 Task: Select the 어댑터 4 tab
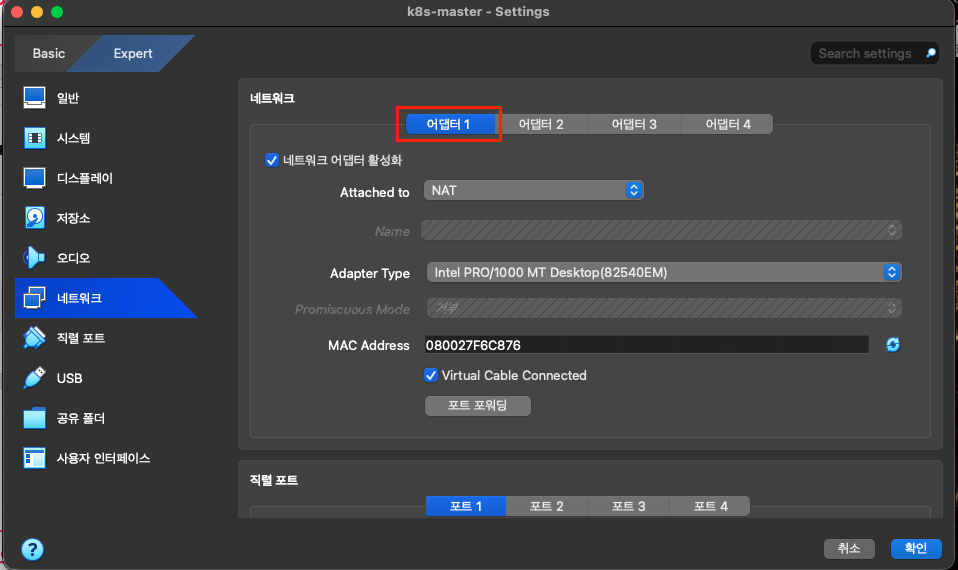pos(728,124)
